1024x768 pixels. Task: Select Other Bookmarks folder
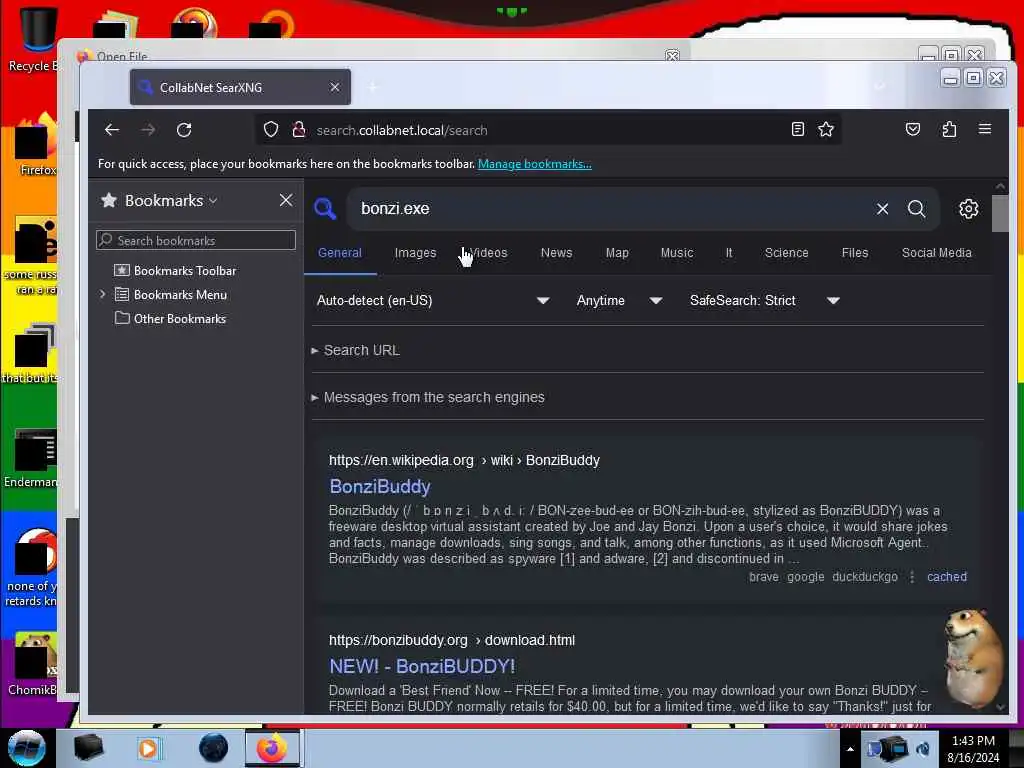click(x=180, y=319)
